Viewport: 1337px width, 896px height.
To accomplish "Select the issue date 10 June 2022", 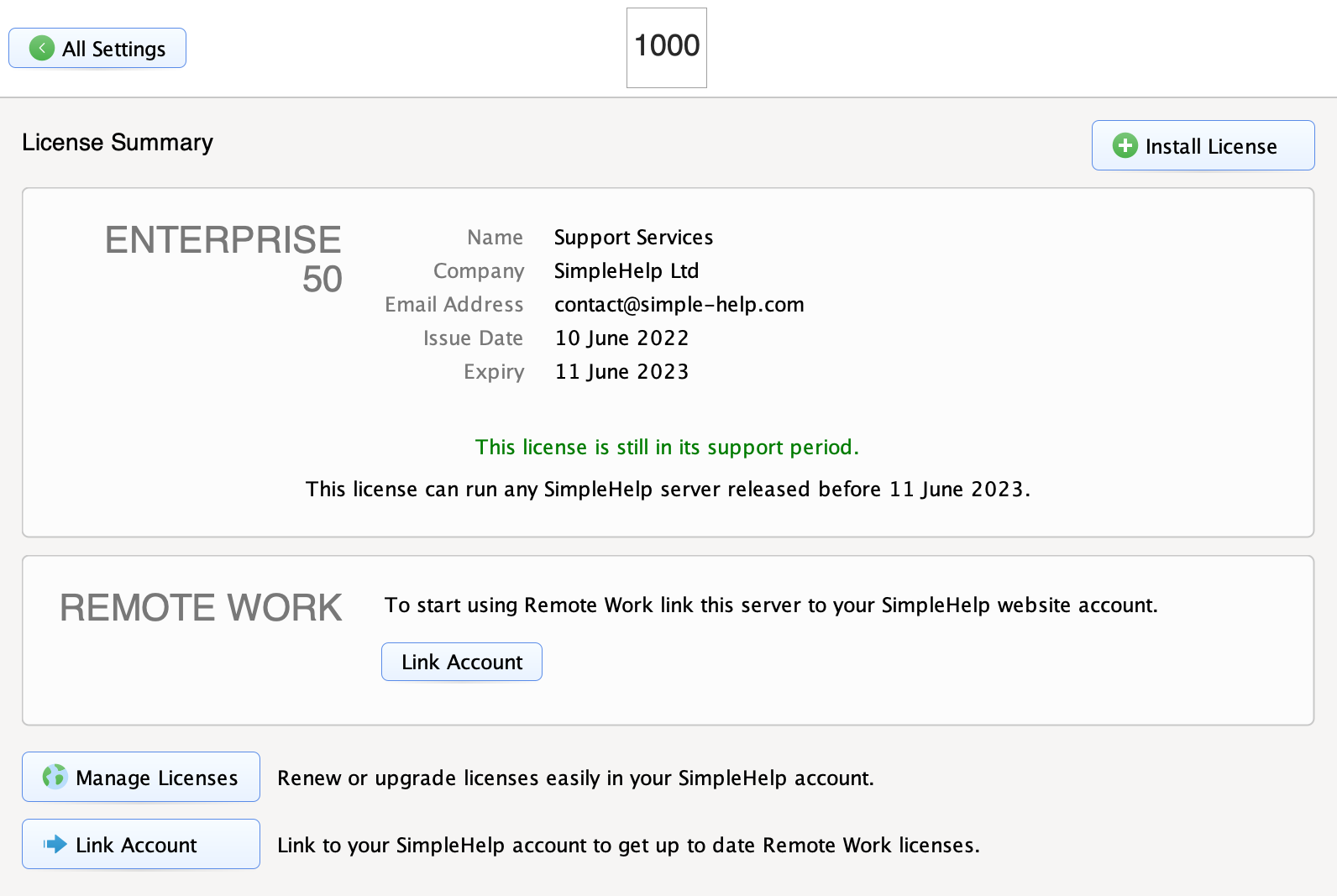I will [621, 338].
